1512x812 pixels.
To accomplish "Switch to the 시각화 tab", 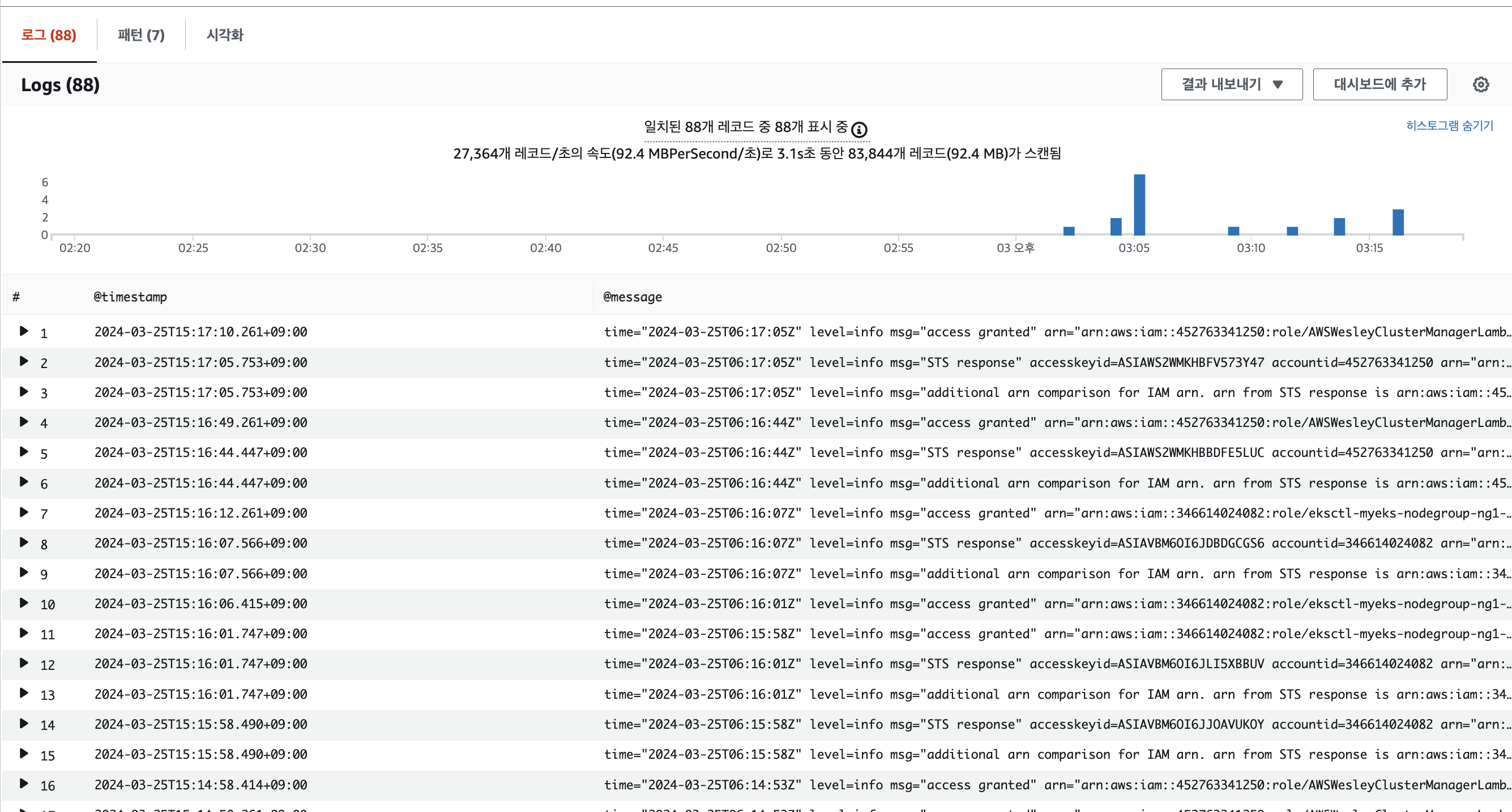I will (225, 35).
